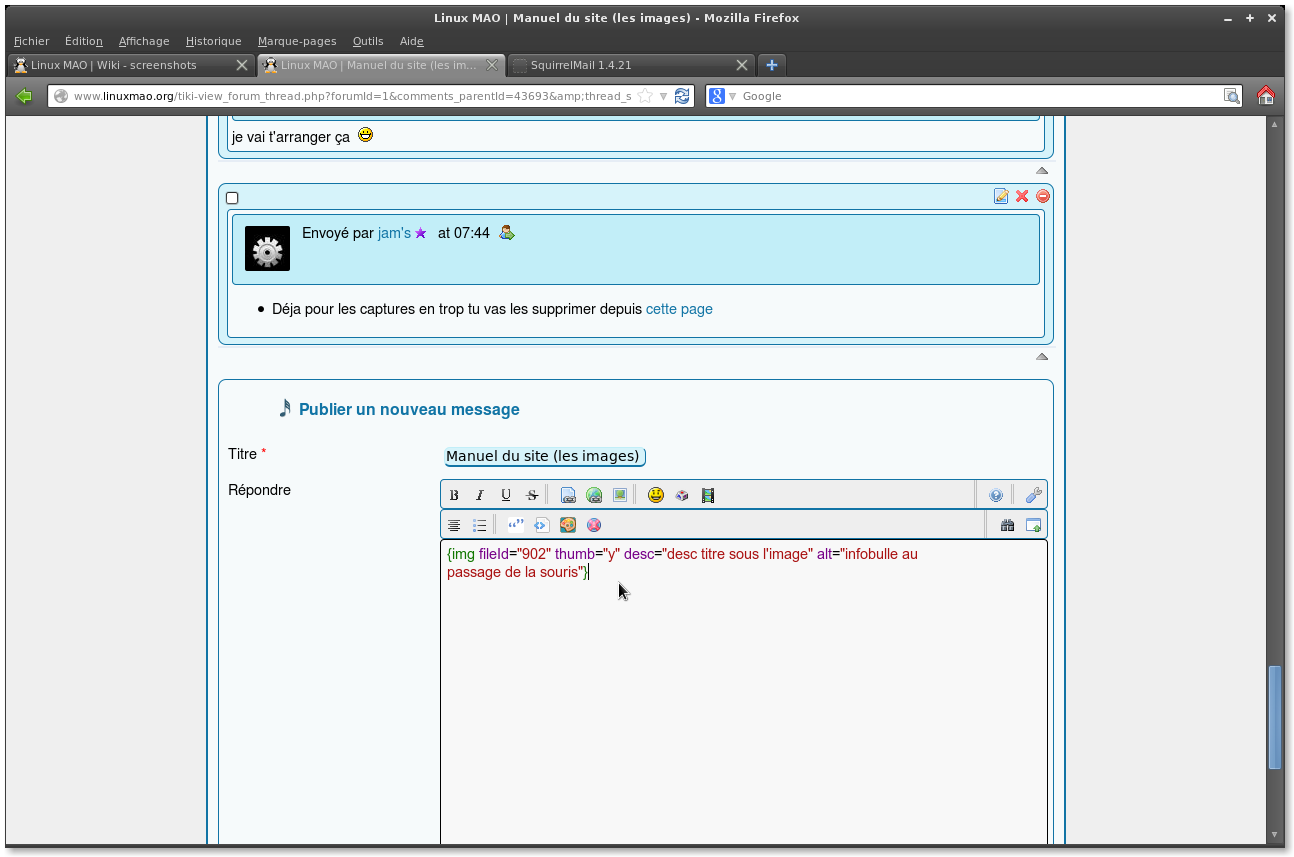The image size is (1294, 857).
Task: Click the wrench settings icon in editor
Action: pyautogui.click(x=1034, y=495)
